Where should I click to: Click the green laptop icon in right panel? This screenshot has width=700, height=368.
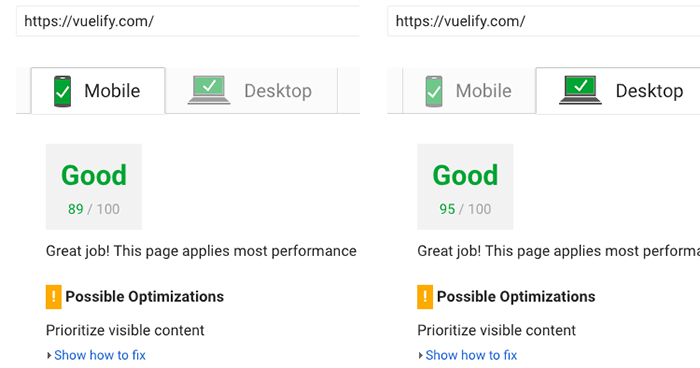pyautogui.click(x=580, y=90)
